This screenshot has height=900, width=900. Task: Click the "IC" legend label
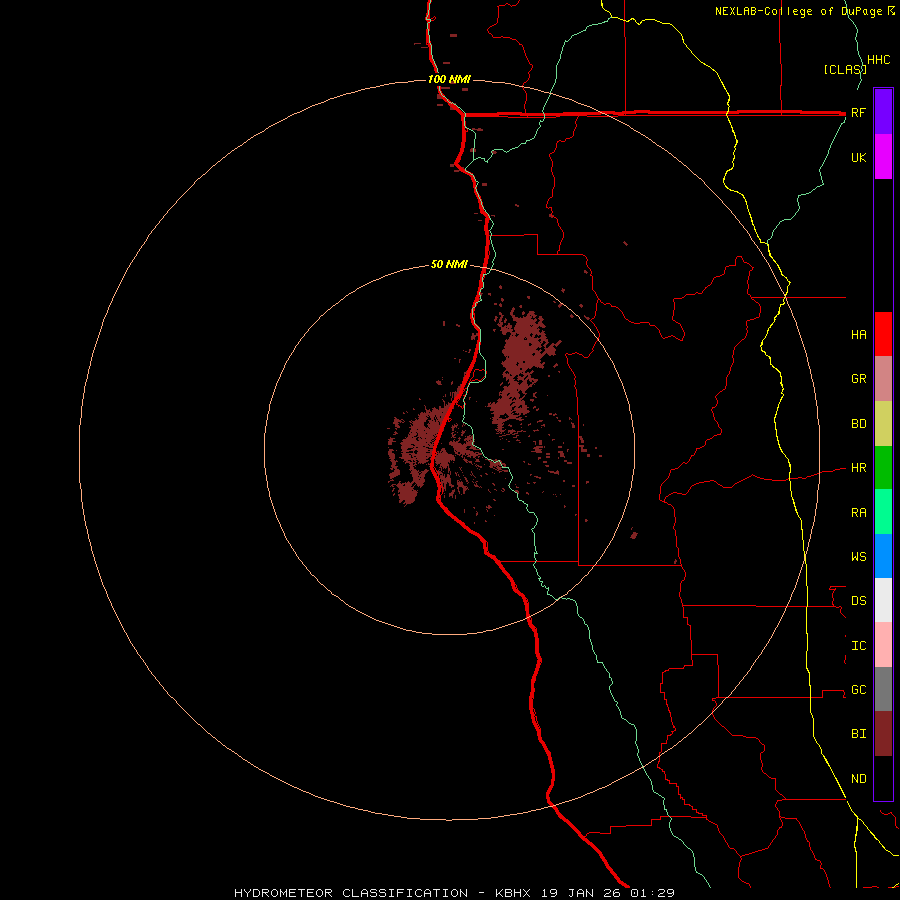coord(859,646)
